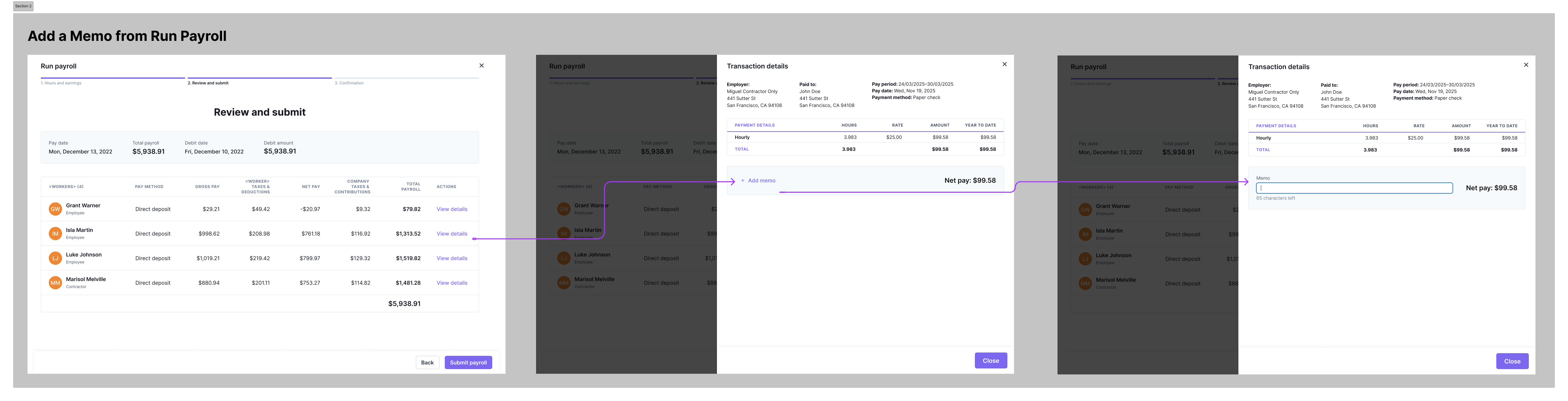Open View details for Grant Warner
This screenshot has width=1568, height=401.
coord(452,209)
